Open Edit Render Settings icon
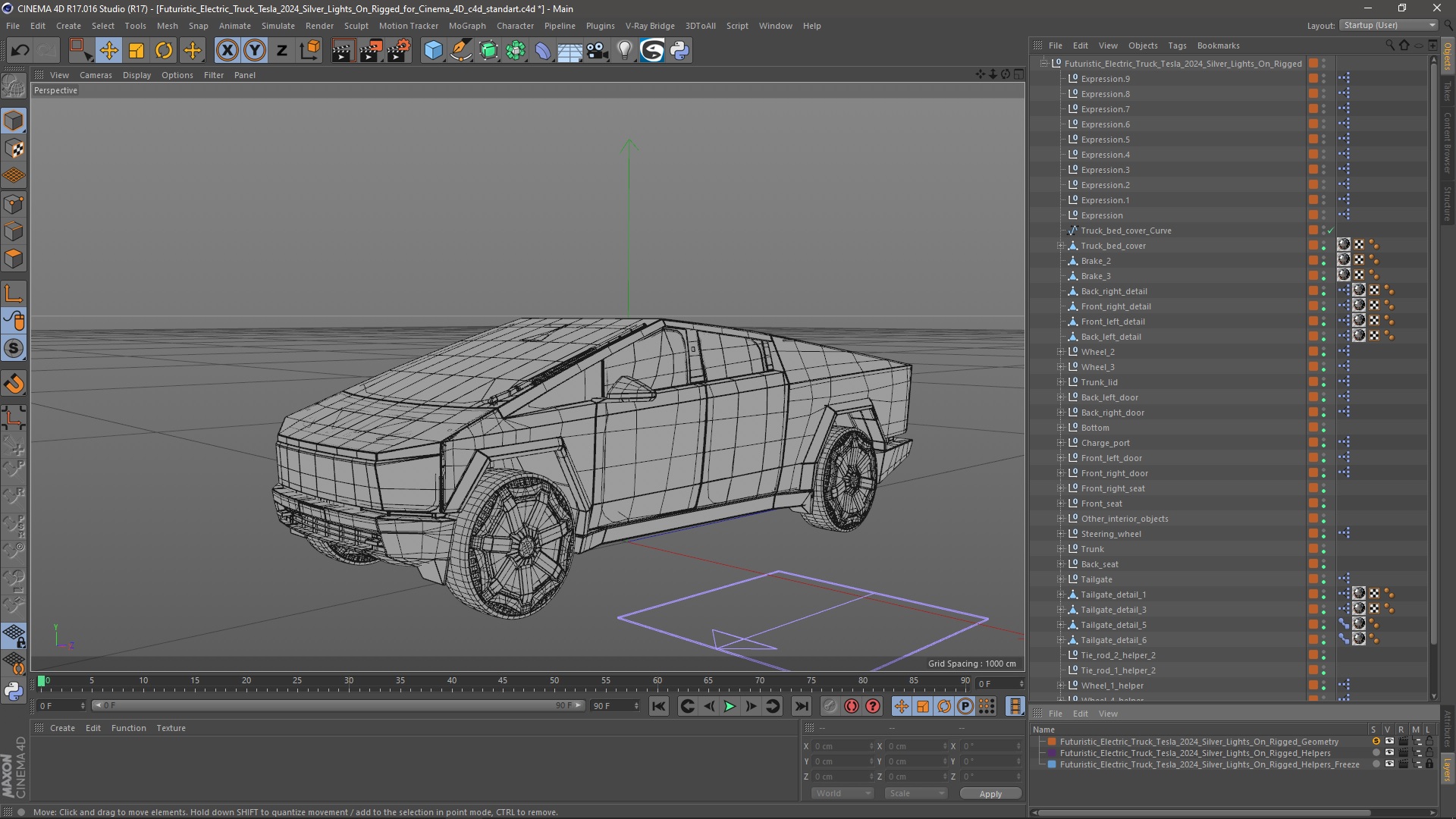This screenshot has width=1456, height=819. click(x=399, y=51)
